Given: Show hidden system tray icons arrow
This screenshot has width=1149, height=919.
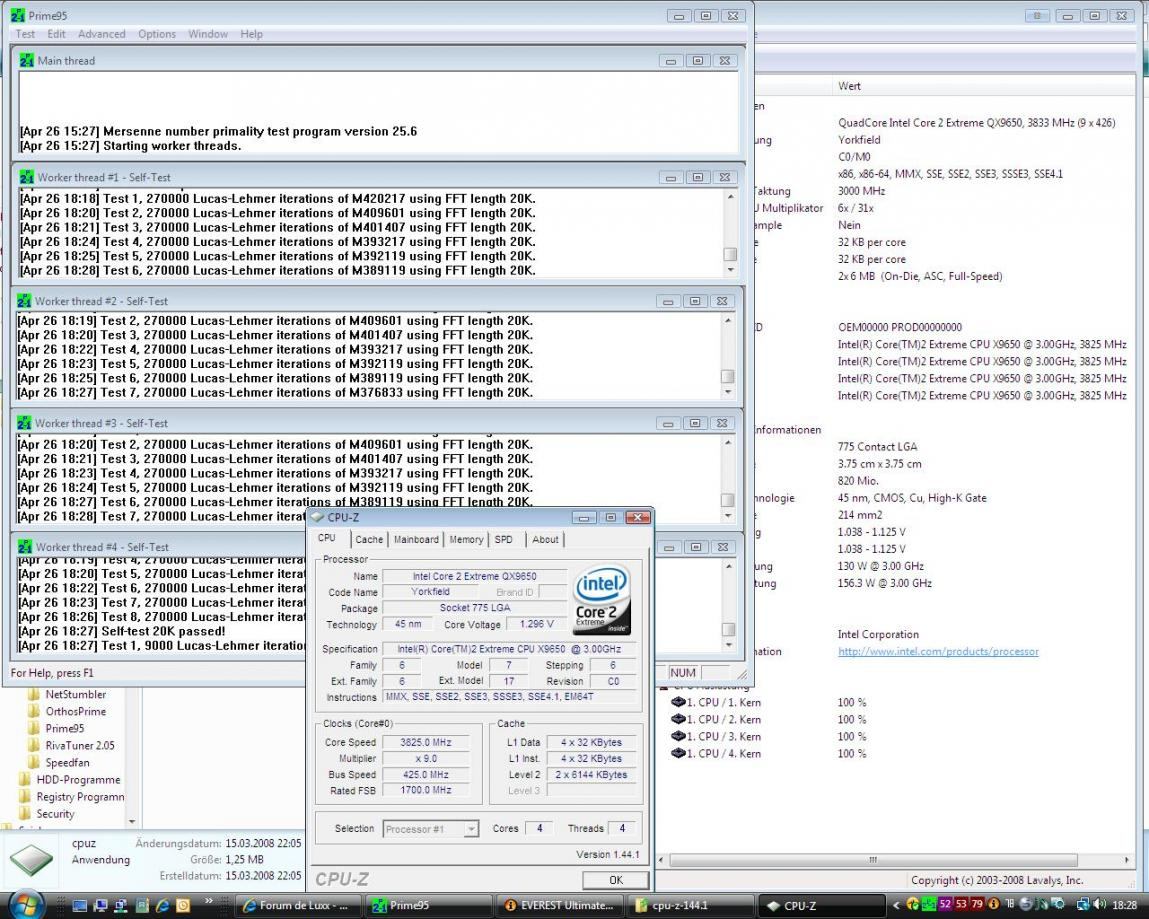Looking at the screenshot, I should pos(896,905).
